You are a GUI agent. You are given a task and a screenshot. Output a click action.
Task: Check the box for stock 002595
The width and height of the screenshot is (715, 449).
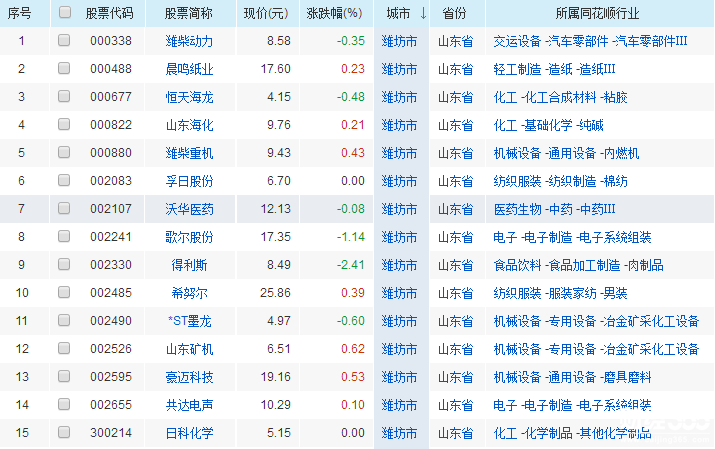(64, 376)
